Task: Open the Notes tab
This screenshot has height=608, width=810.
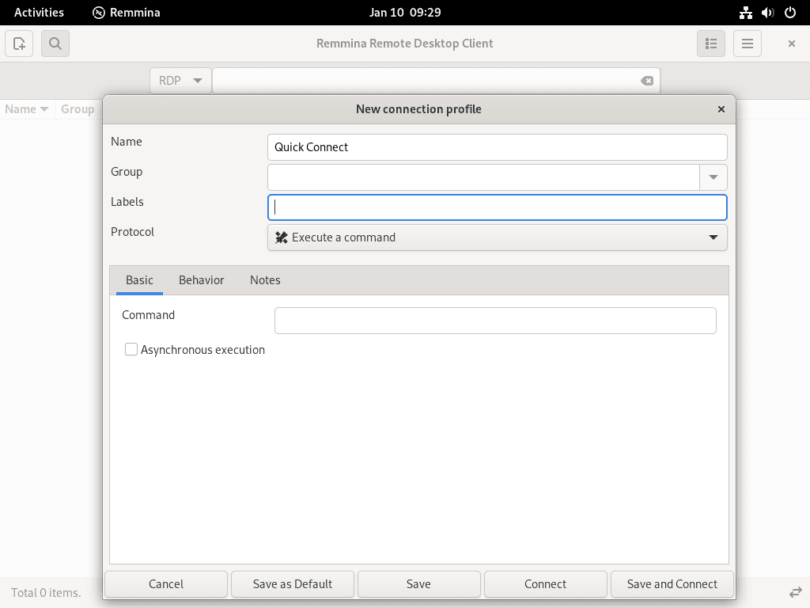Action: pyautogui.click(x=264, y=280)
